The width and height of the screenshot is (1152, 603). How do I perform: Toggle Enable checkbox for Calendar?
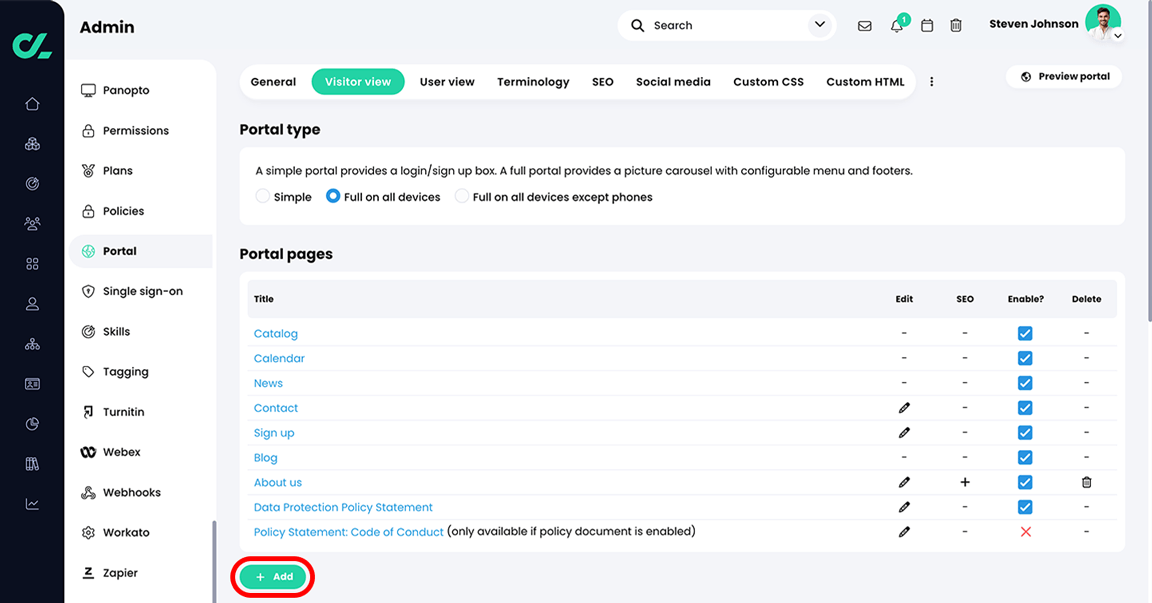click(x=1025, y=358)
